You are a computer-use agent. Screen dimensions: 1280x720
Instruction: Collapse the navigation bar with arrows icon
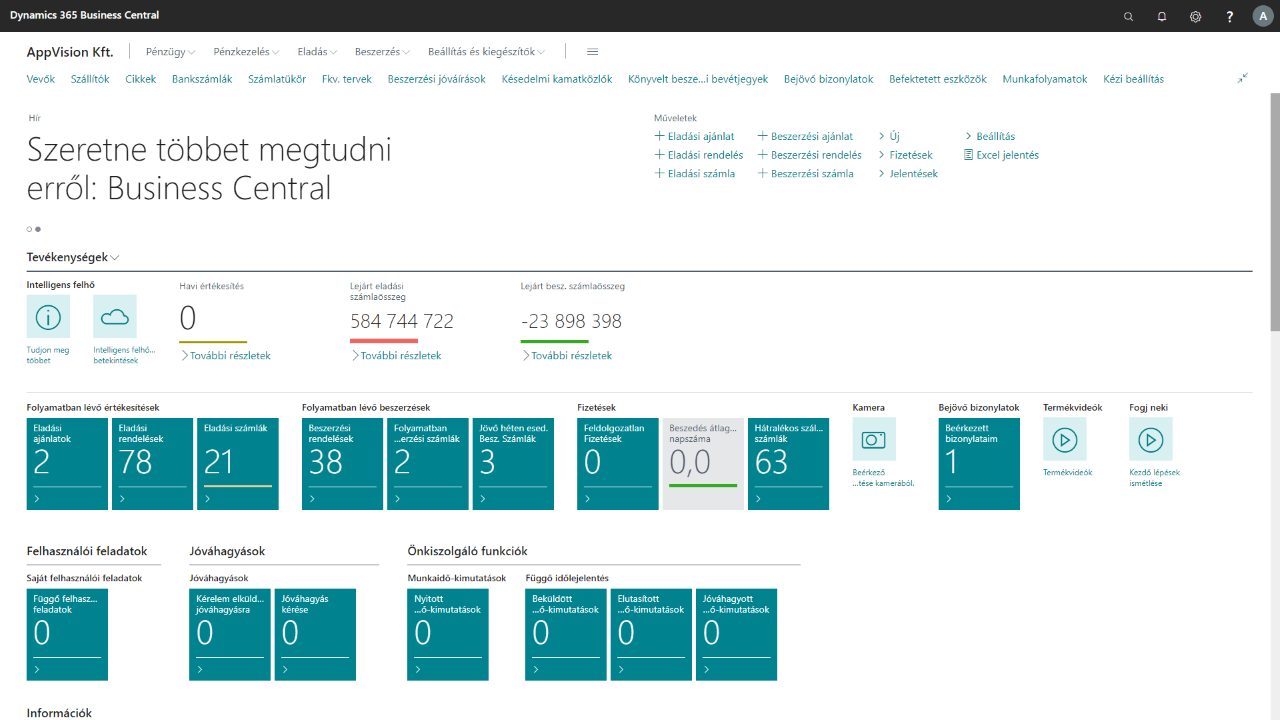pos(1242,78)
